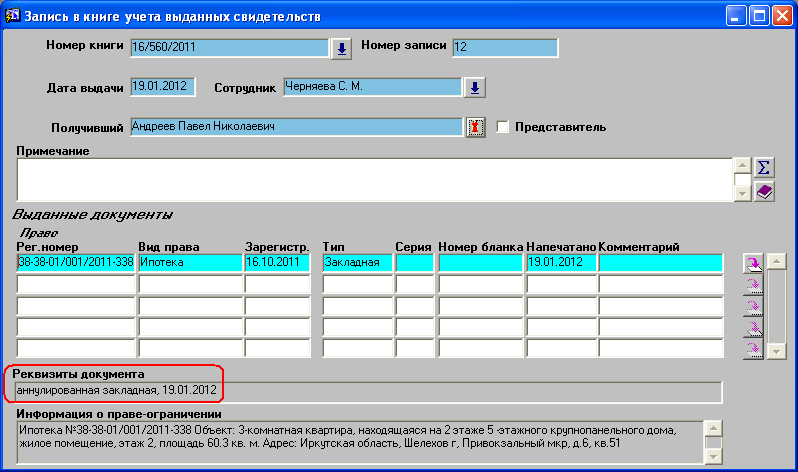Click the magenta arrow icon in the Ипотека row

(753, 263)
